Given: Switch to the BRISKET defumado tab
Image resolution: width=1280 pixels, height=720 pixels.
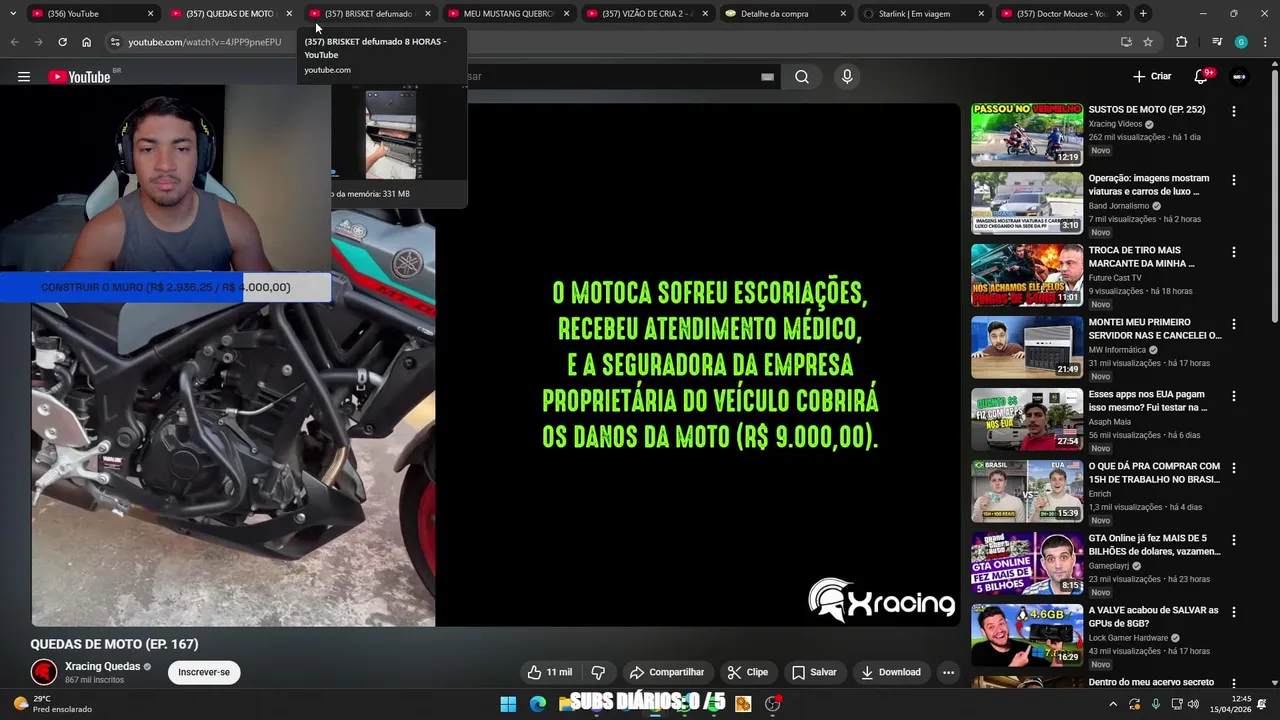Looking at the screenshot, I should click(x=371, y=14).
